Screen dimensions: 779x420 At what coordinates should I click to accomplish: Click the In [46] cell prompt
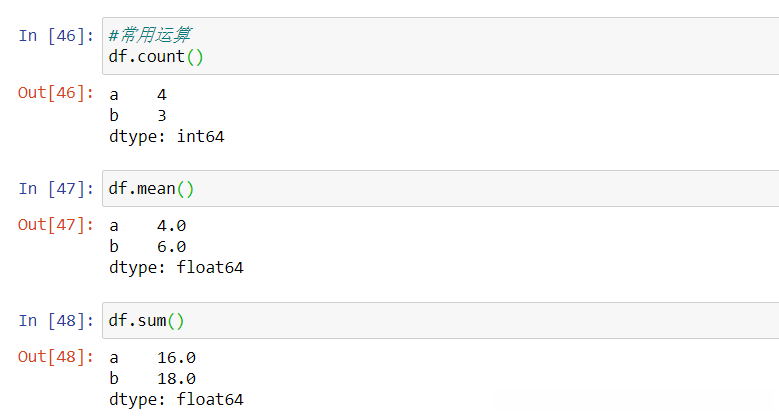point(56,35)
